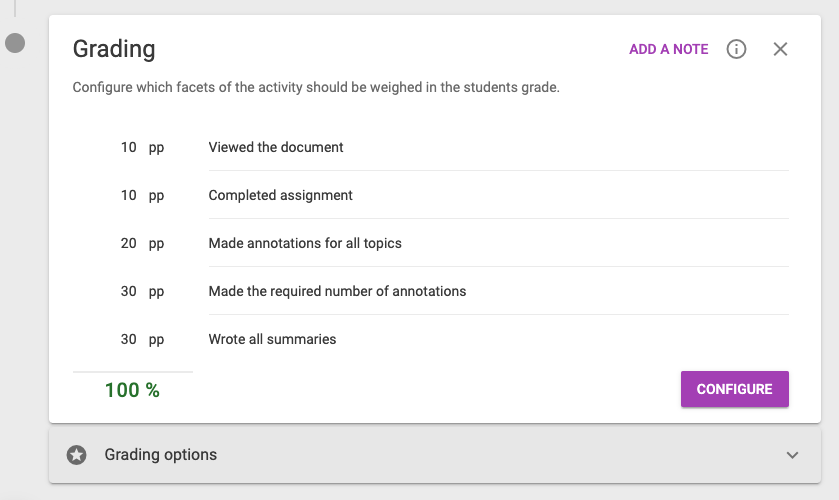Screen dimensions: 839x500
Task: Click the Add a Note link
Action: tap(668, 49)
